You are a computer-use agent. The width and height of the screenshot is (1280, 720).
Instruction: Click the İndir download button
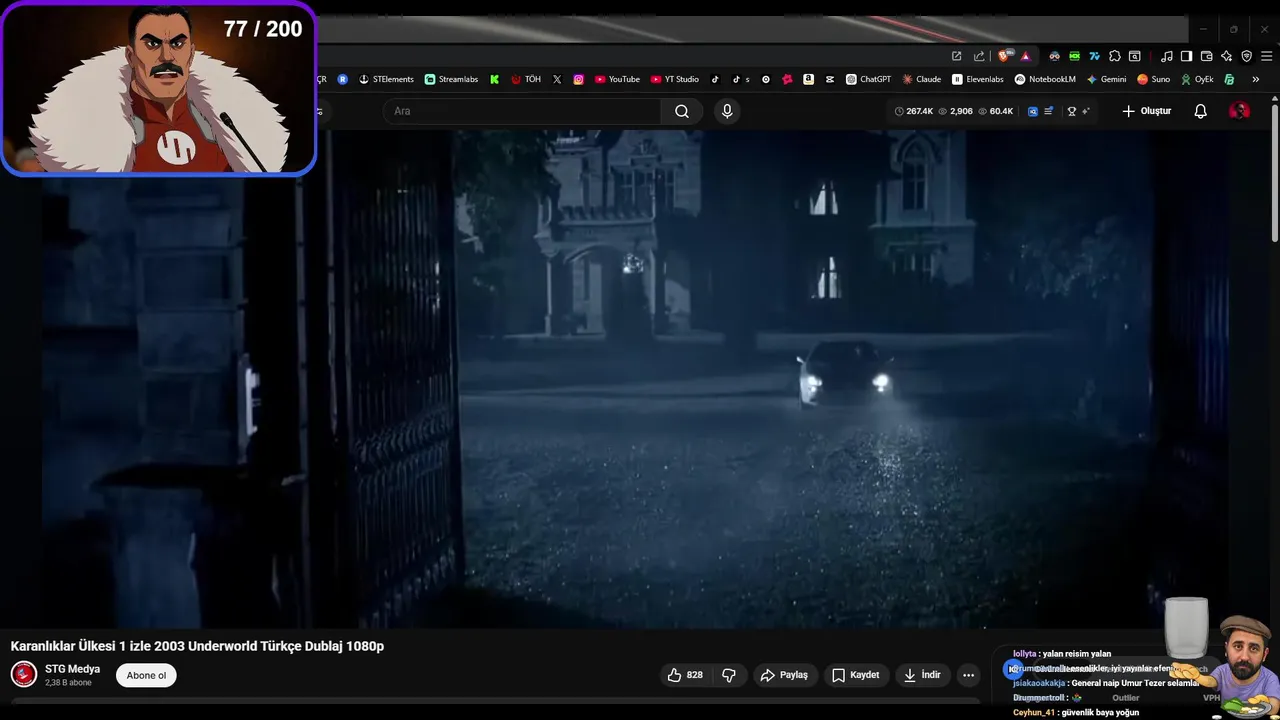(x=922, y=675)
